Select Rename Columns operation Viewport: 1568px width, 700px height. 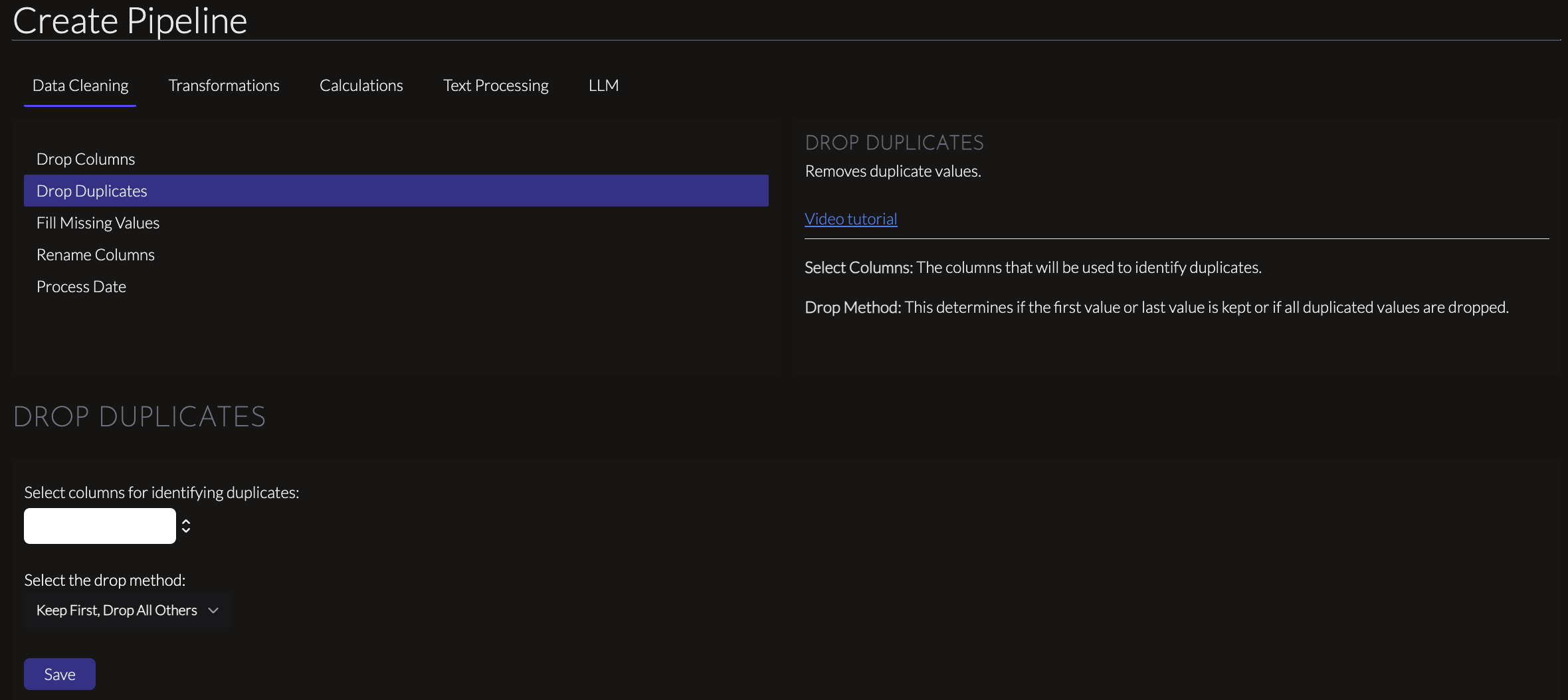[396, 254]
